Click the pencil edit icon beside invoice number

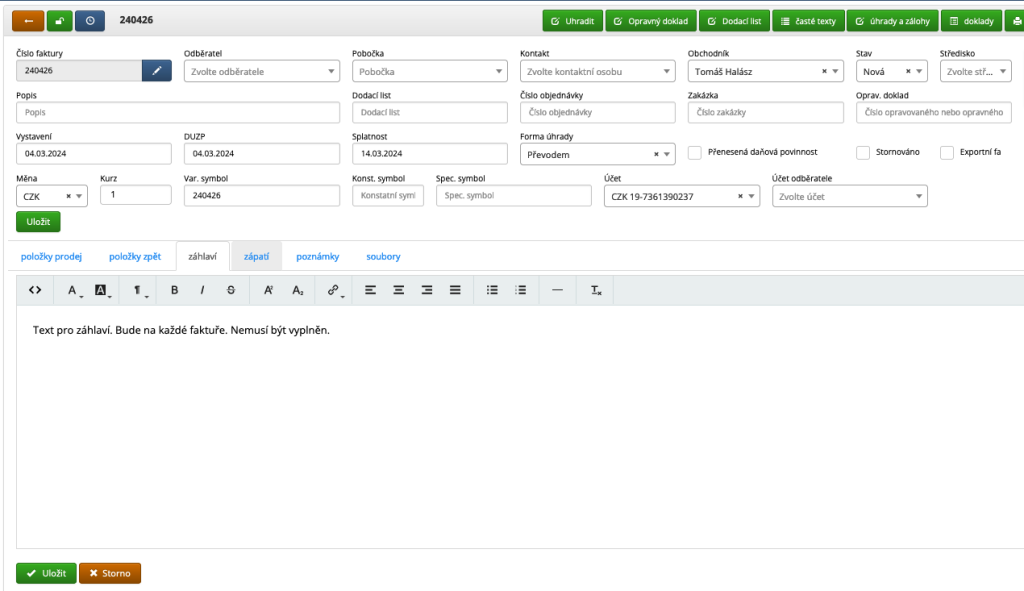156,71
